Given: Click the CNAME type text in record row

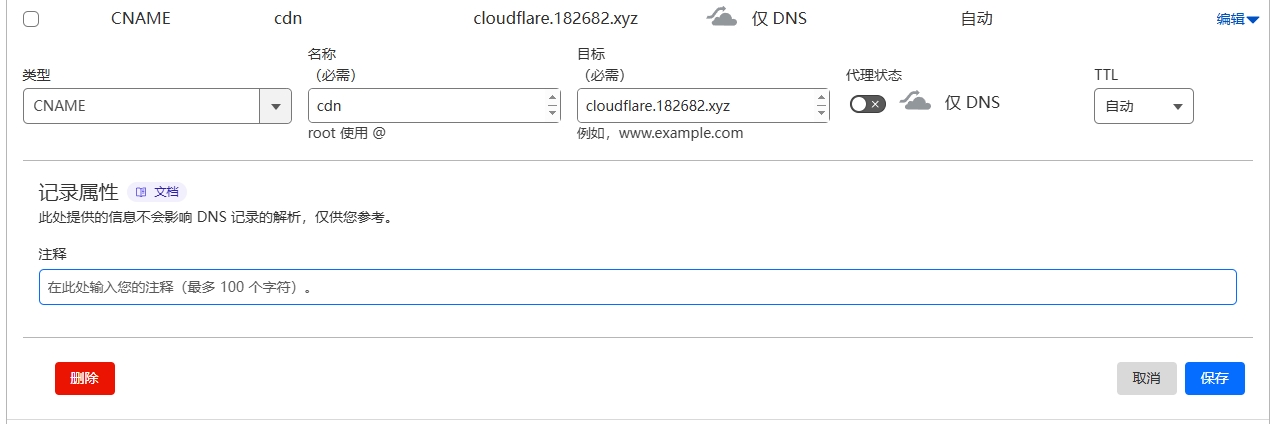Looking at the screenshot, I should coord(141,19).
